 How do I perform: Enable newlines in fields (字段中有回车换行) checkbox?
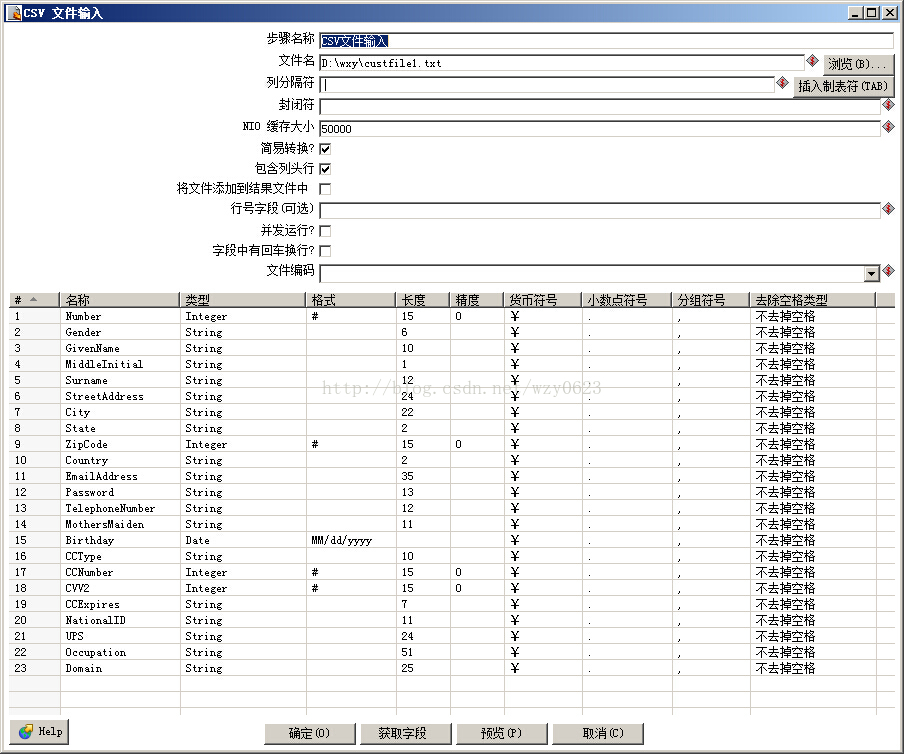325,251
